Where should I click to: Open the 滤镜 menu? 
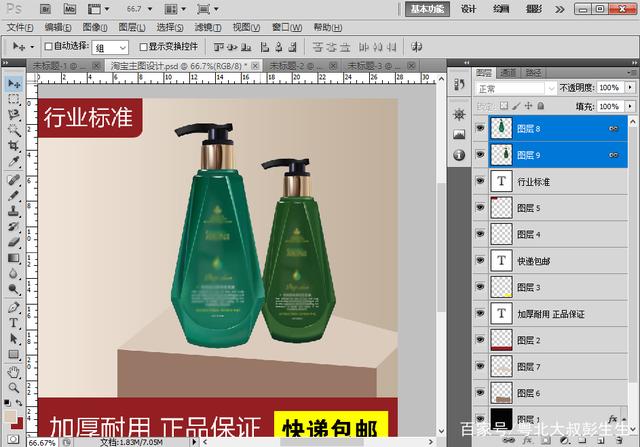[208, 27]
